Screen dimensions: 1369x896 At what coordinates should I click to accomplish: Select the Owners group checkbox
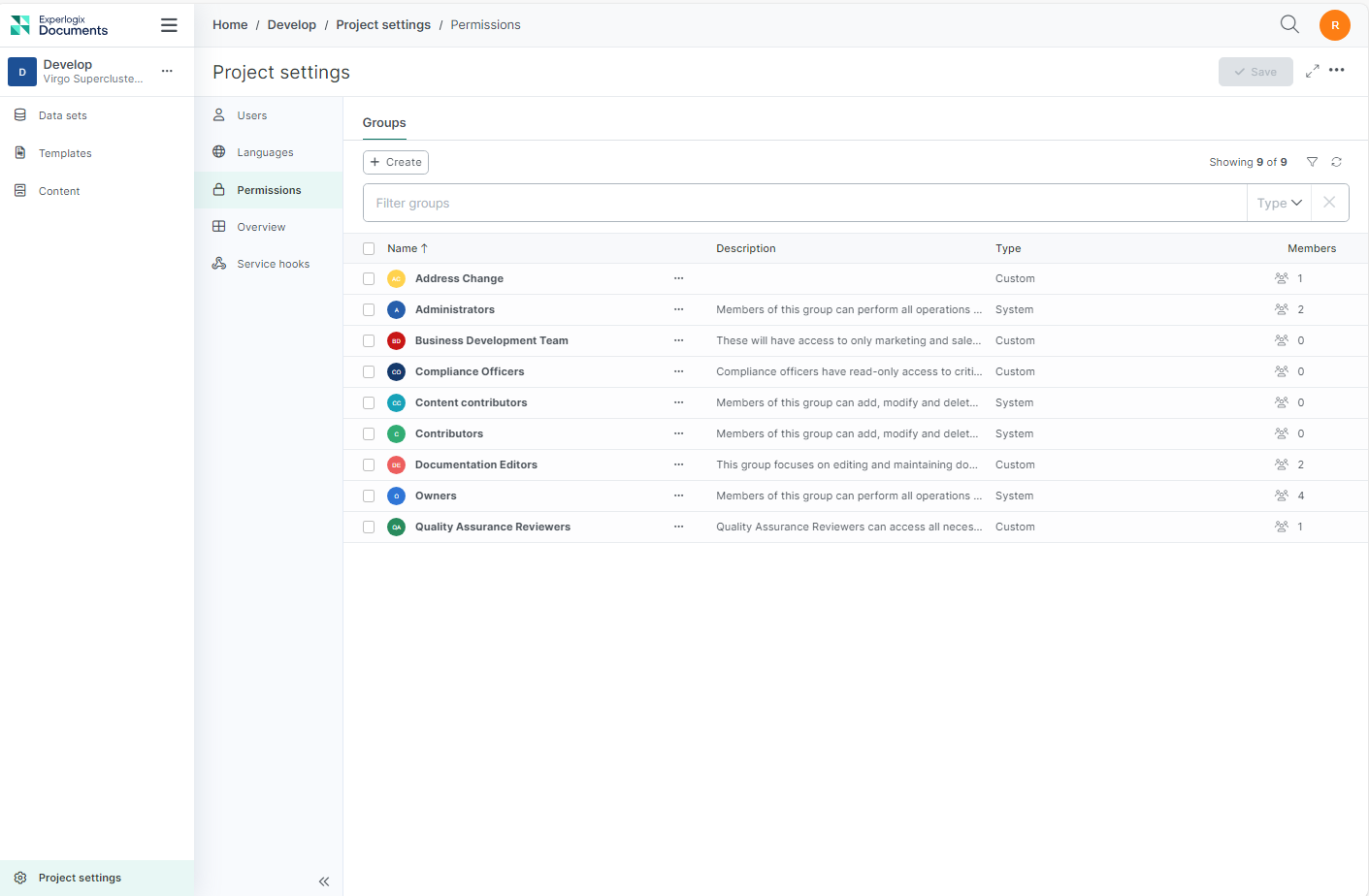point(369,496)
